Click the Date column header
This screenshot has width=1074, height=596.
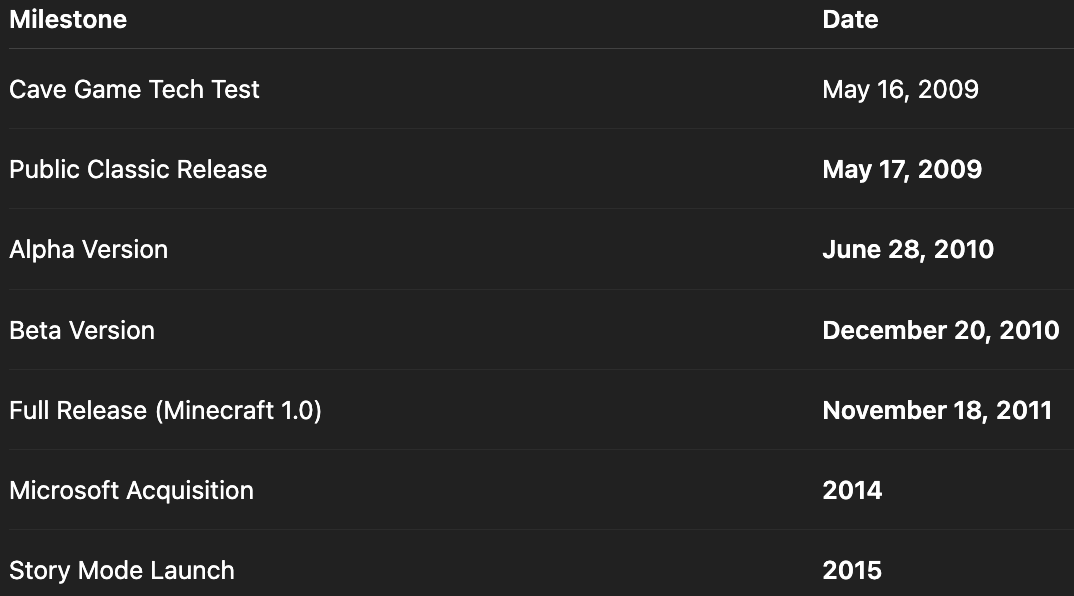[850, 19]
